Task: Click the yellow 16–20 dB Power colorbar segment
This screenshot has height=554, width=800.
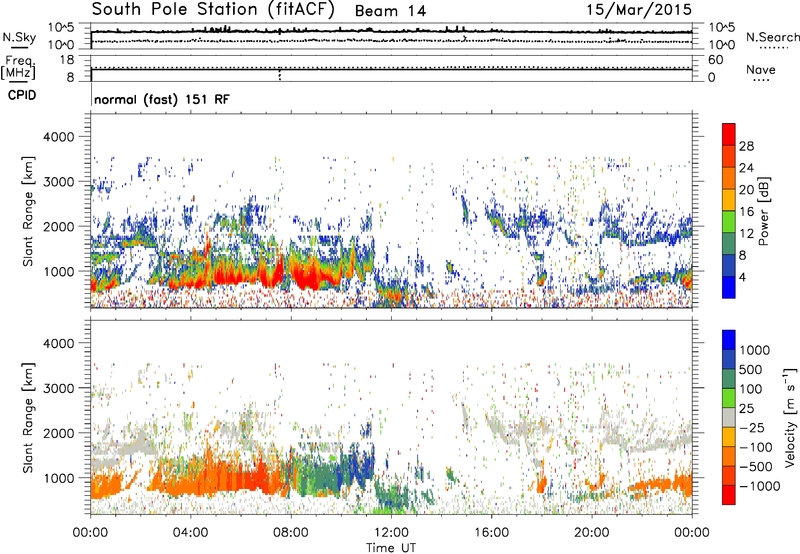Action: 729,200
